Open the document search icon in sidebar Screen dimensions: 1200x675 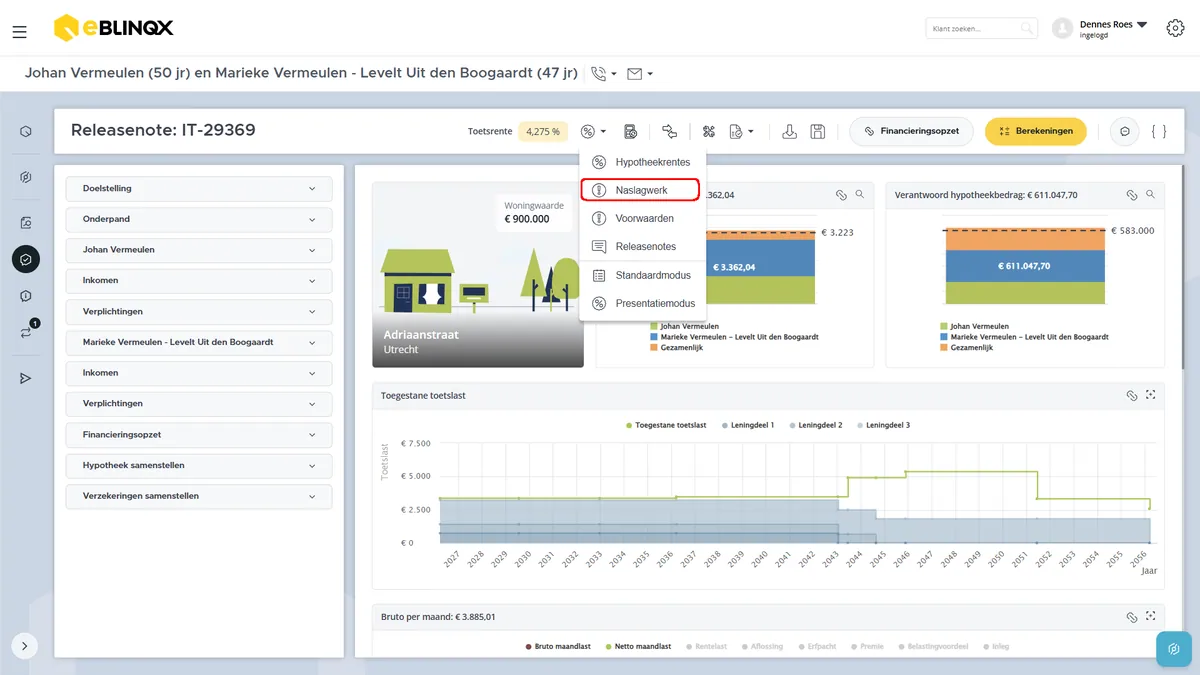coord(26,222)
